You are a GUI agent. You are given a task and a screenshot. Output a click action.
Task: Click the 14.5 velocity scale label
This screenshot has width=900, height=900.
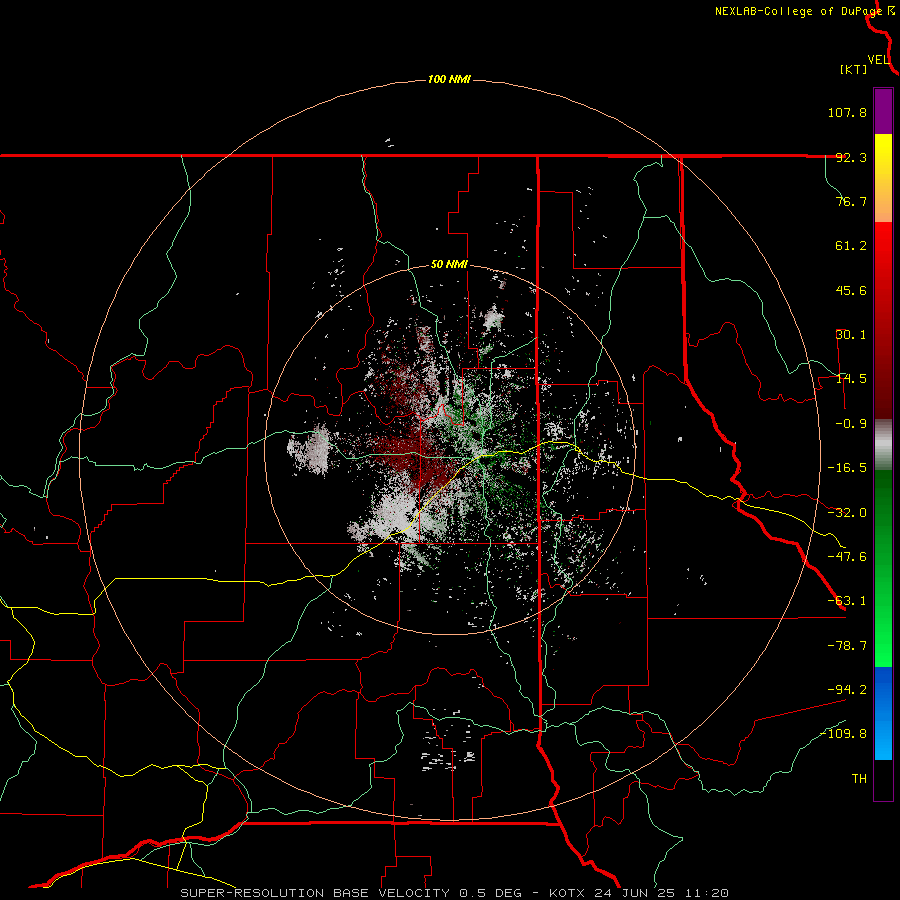pos(851,379)
